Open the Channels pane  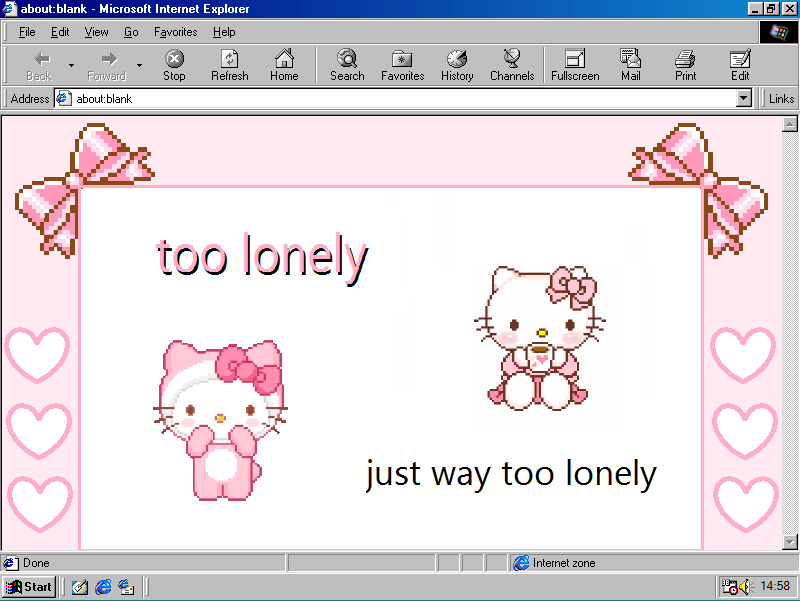pyautogui.click(x=512, y=65)
